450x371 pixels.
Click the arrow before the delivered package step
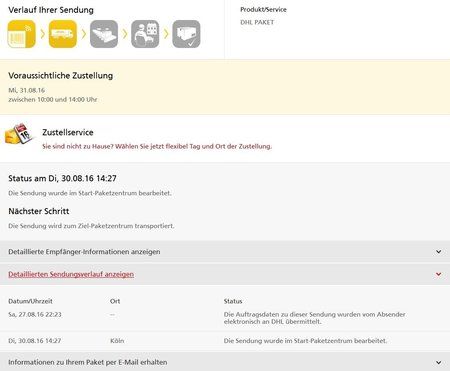[x=166, y=34]
